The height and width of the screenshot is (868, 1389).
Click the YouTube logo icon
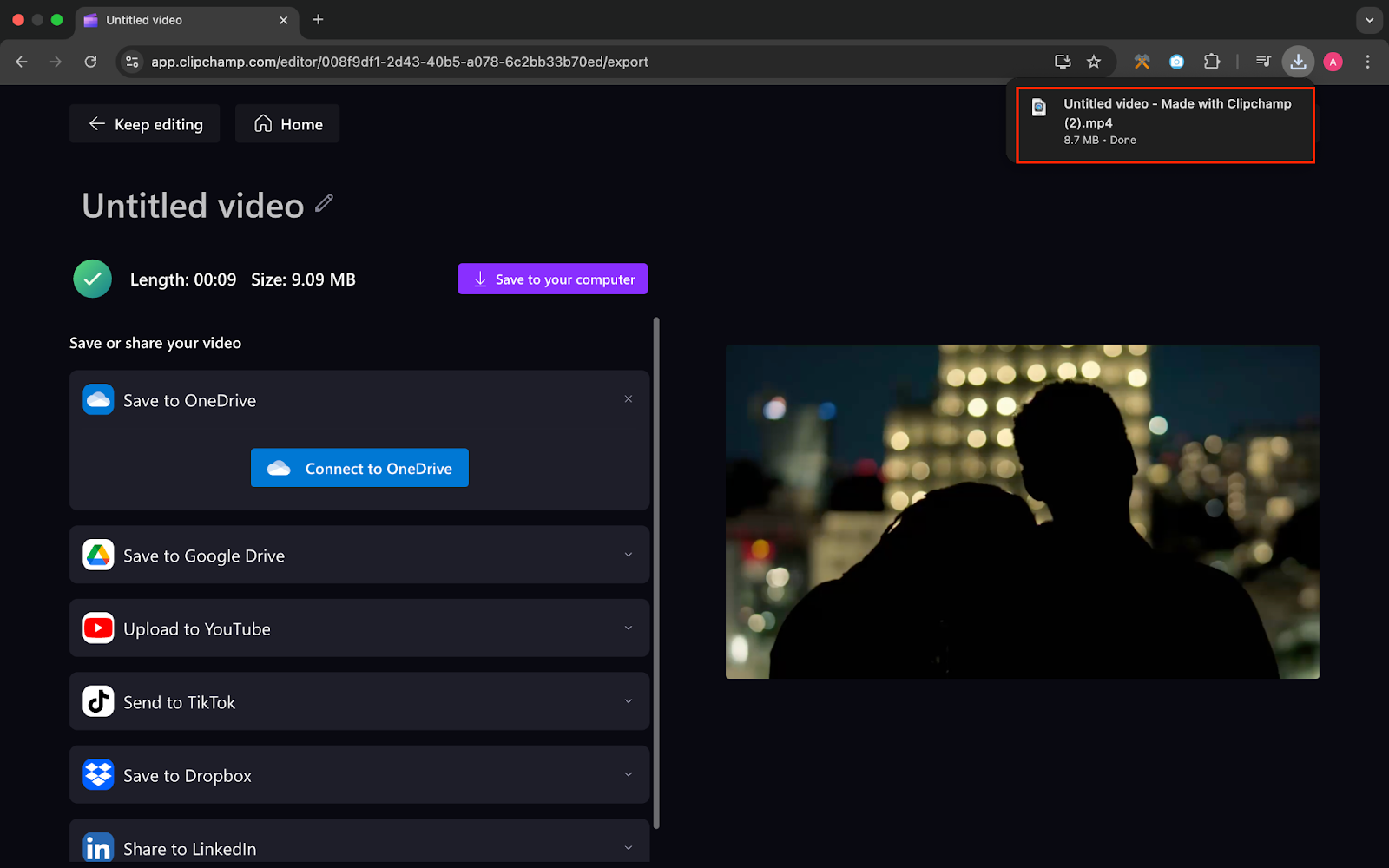[98, 628]
